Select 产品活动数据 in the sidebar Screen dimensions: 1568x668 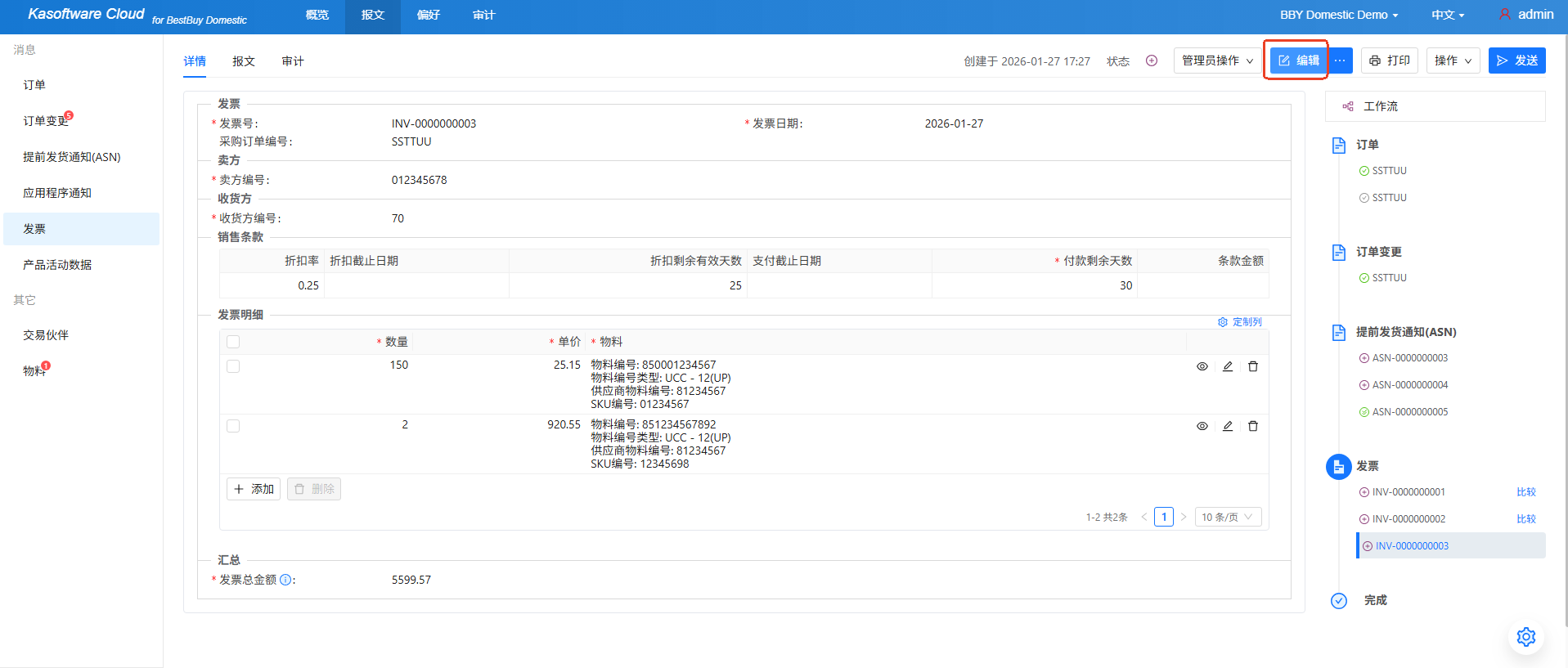(81, 265)
